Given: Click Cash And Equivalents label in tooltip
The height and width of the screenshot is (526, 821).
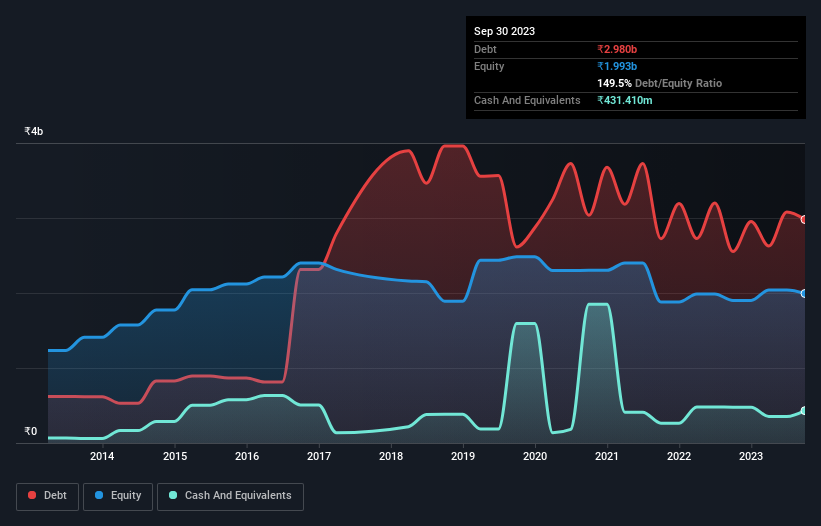Looking at the screenshot, I should point(527,100).
